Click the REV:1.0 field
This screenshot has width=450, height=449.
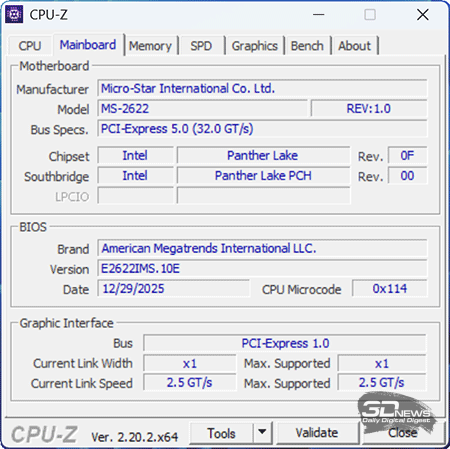(369, 109)
